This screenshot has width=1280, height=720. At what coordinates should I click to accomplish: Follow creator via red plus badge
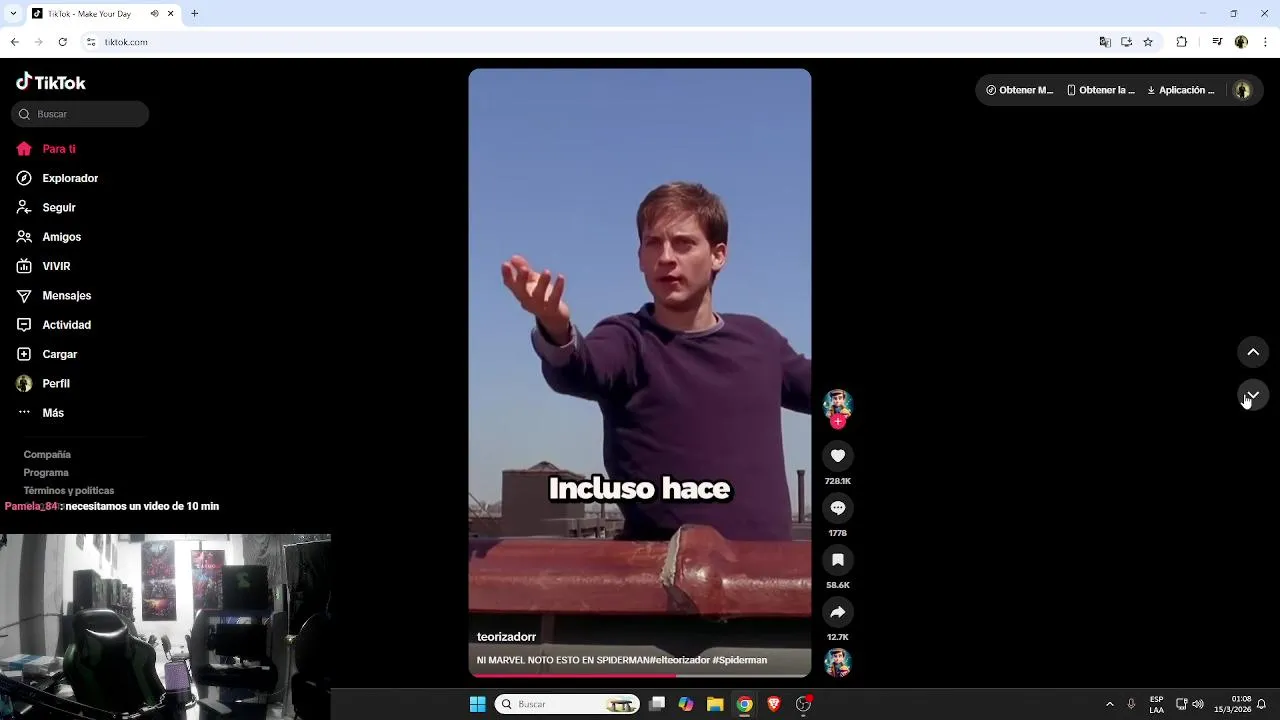[x=838, y=422]
